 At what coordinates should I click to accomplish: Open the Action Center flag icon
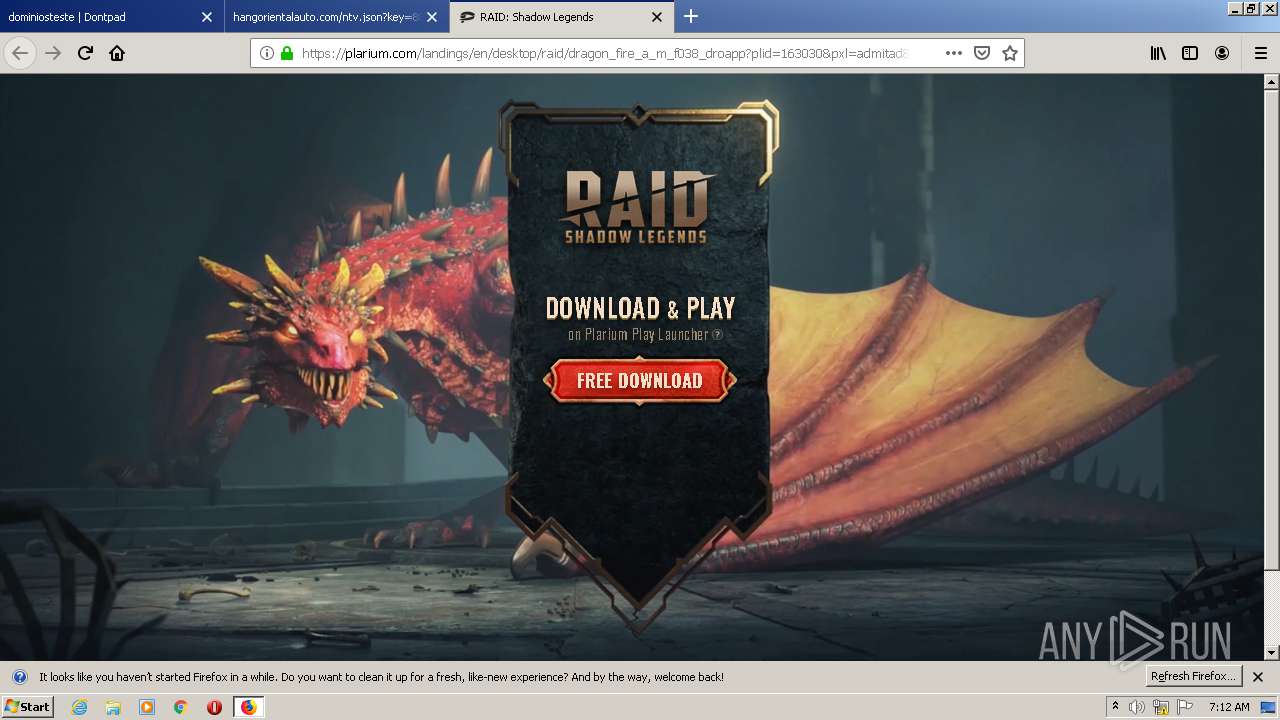(1185, 707)
